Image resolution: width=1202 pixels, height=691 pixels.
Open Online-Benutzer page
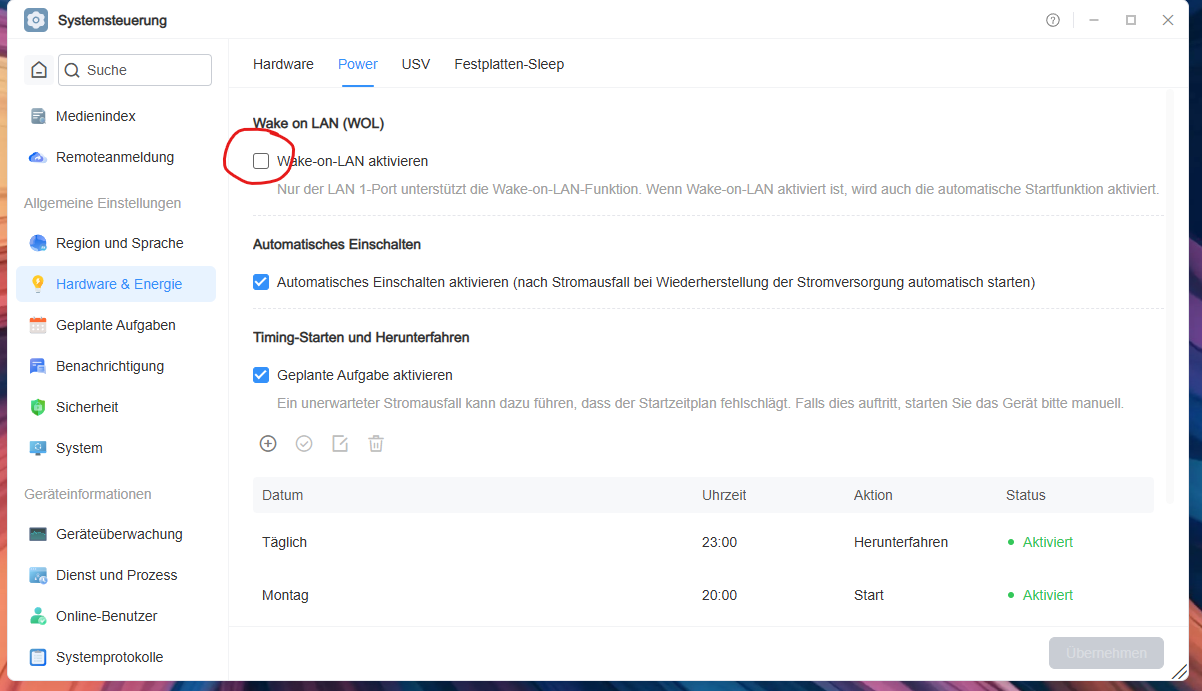coord(116,616)
